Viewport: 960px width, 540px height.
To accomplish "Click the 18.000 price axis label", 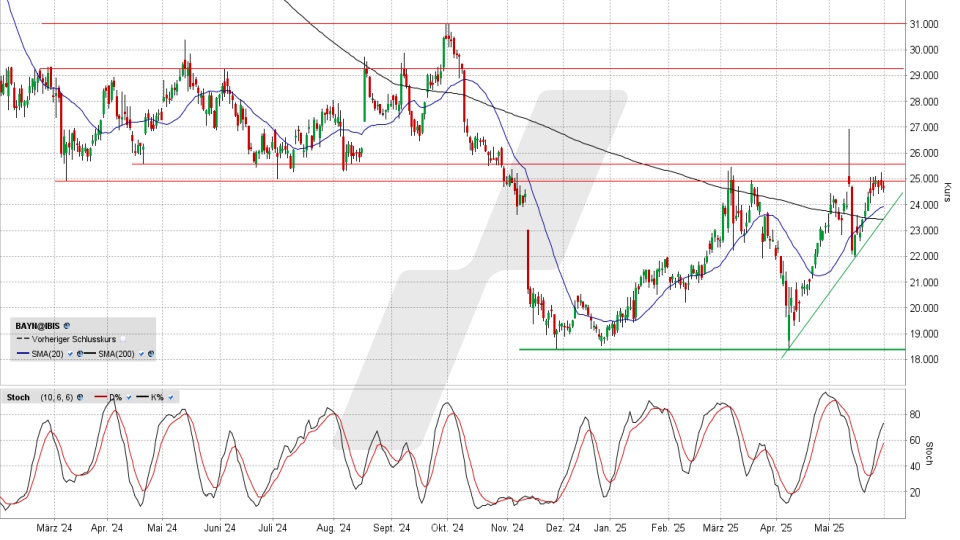I will click(x=924, y=359).
